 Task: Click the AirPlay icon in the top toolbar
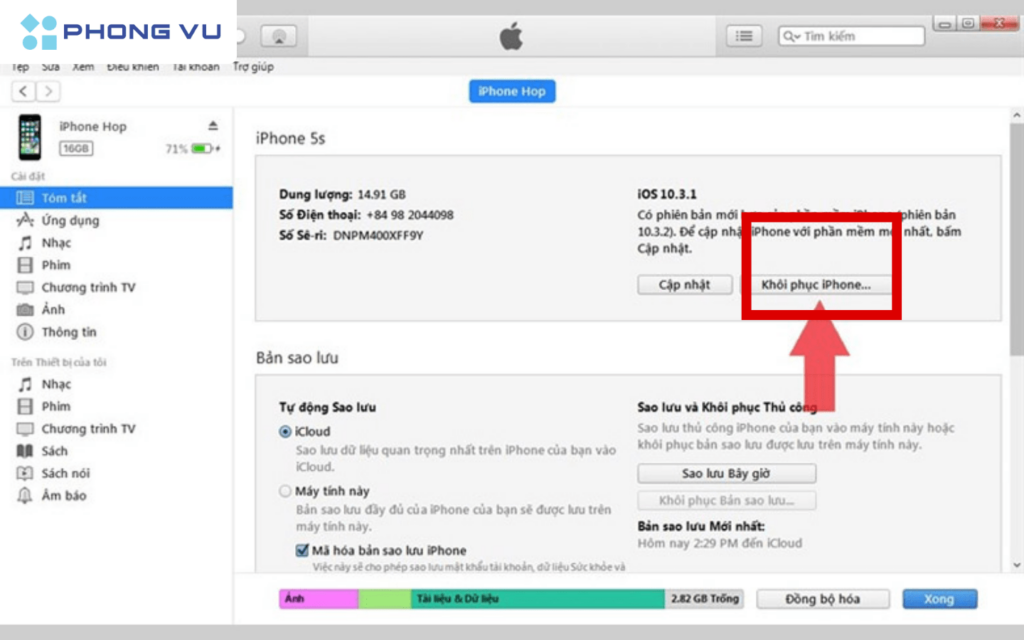[279, 36]
